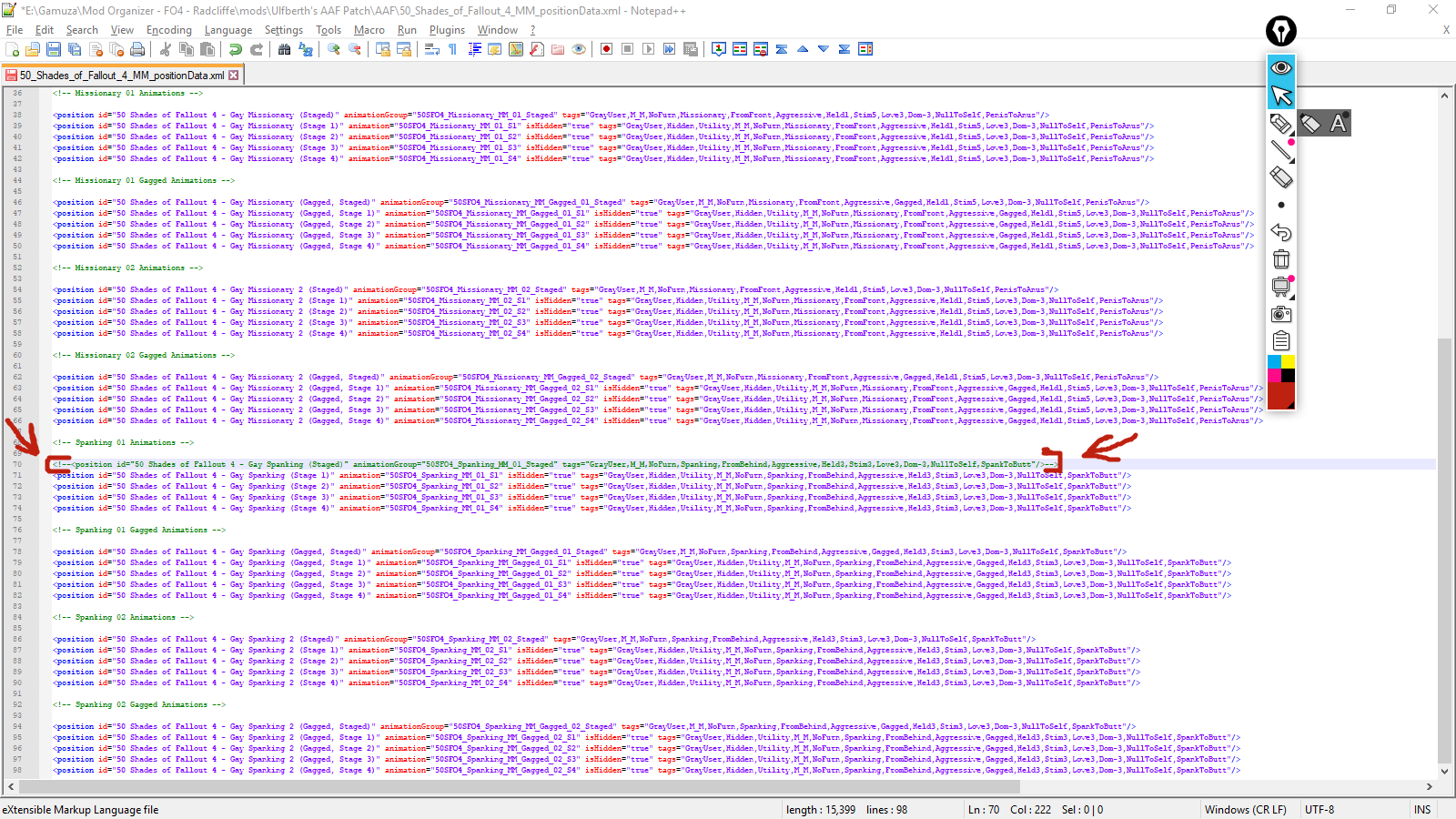The image size is (1456, 819).
Task: Click line number 70 in margin
Action: pyautogui.click(x=16, y=464)
